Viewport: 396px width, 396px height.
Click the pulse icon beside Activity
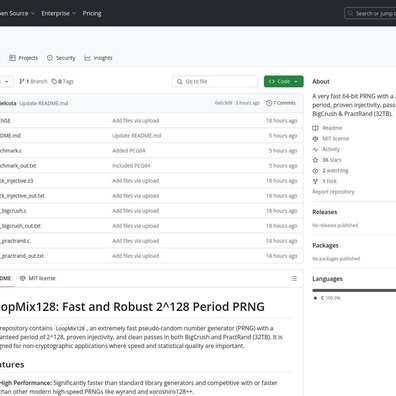(315, 149)
